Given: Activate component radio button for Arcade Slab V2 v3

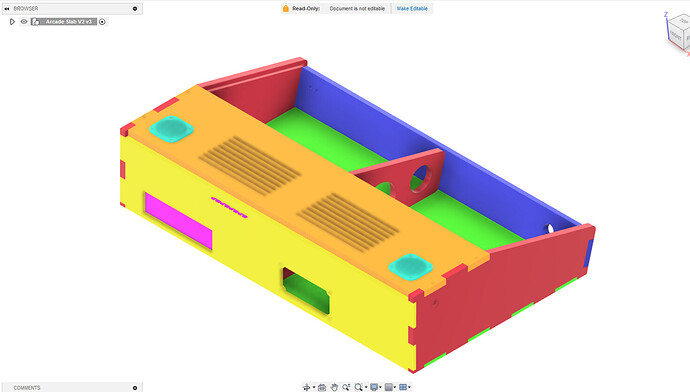Looking at the screenshot, I should tap(102, 22).
